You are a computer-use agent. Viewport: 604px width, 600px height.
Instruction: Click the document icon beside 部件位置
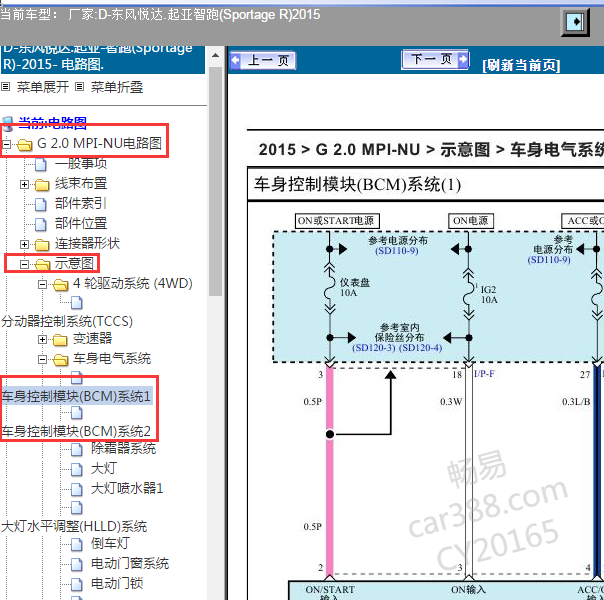41,225
